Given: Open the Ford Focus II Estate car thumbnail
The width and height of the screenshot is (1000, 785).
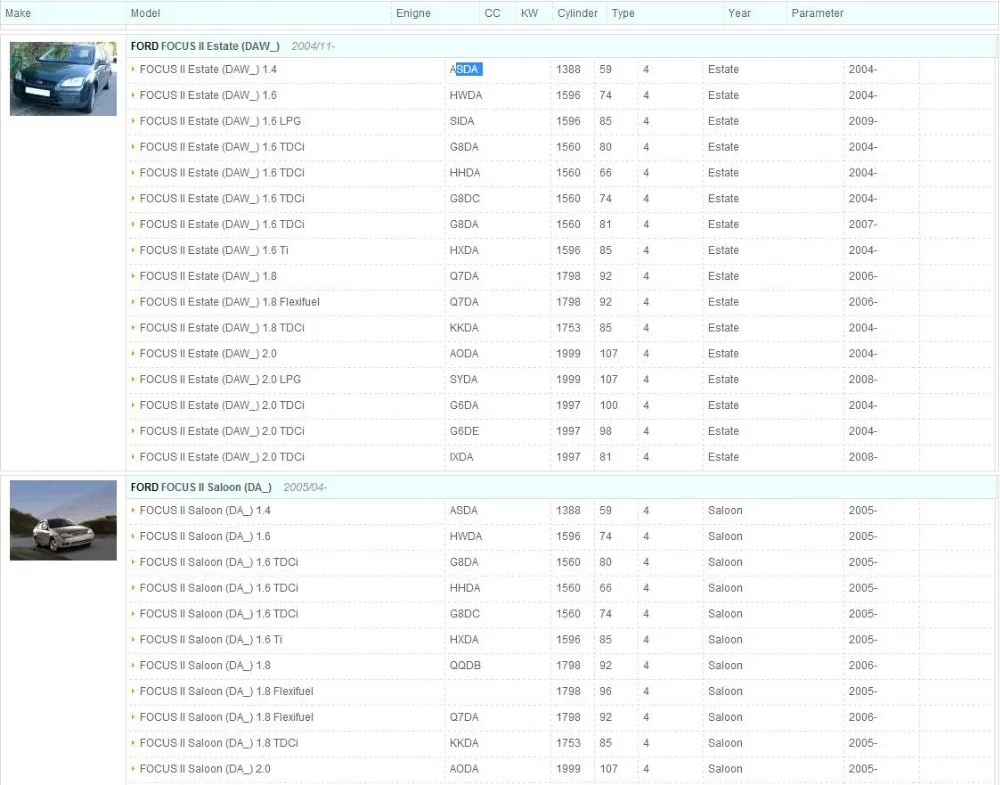Looking at the screenshot, I should [x=63, y=79].
